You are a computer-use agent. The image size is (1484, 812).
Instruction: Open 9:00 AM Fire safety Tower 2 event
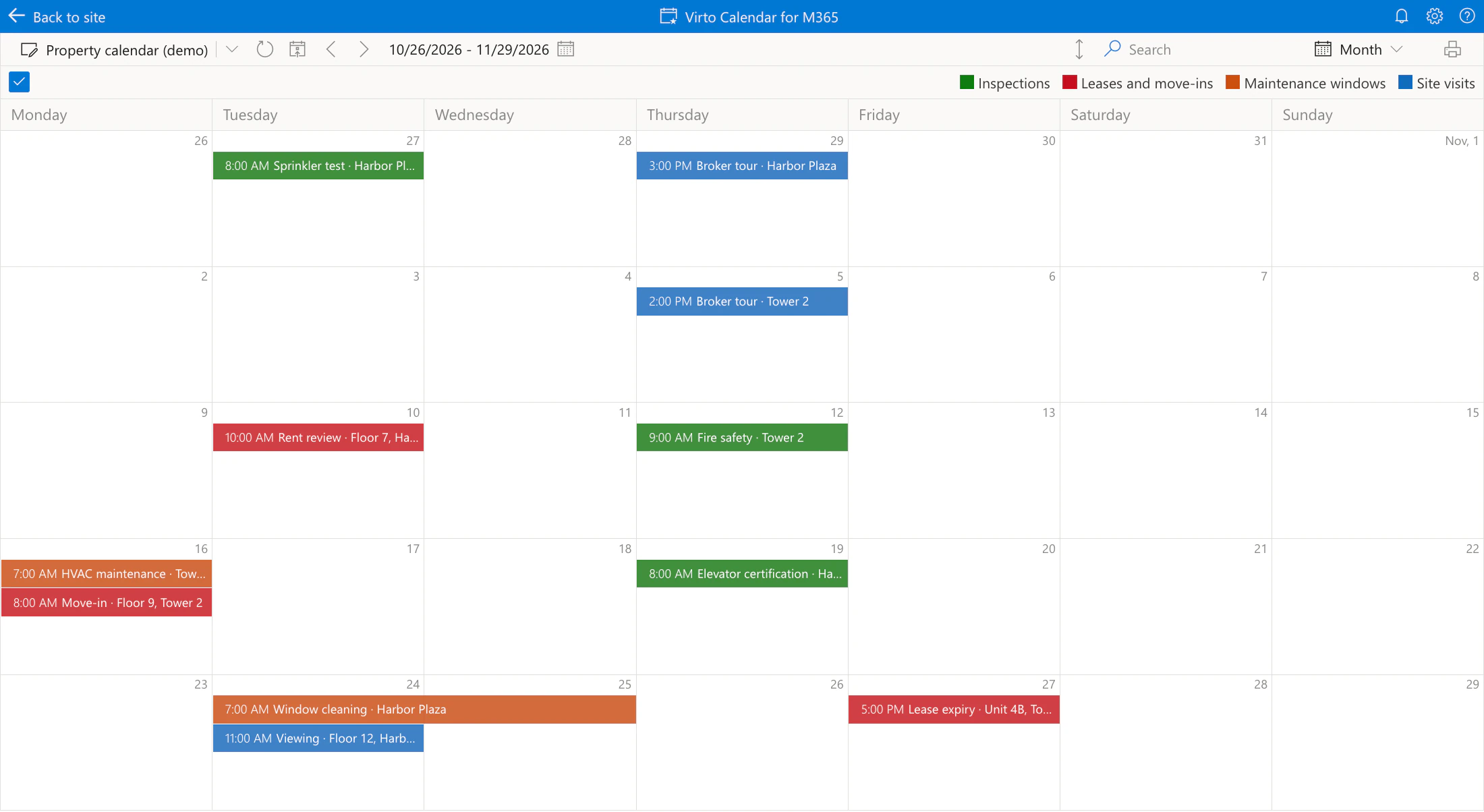tap(742, 438)
